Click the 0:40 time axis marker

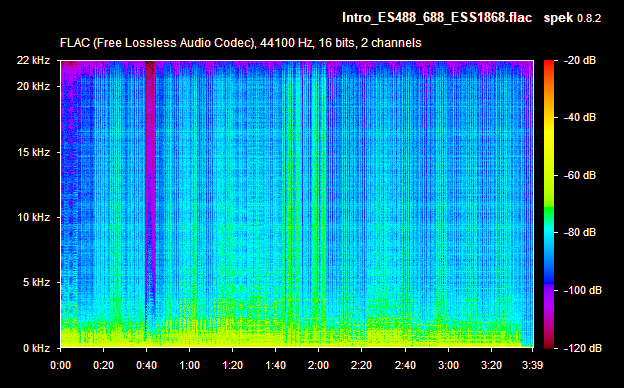point(146,365)
